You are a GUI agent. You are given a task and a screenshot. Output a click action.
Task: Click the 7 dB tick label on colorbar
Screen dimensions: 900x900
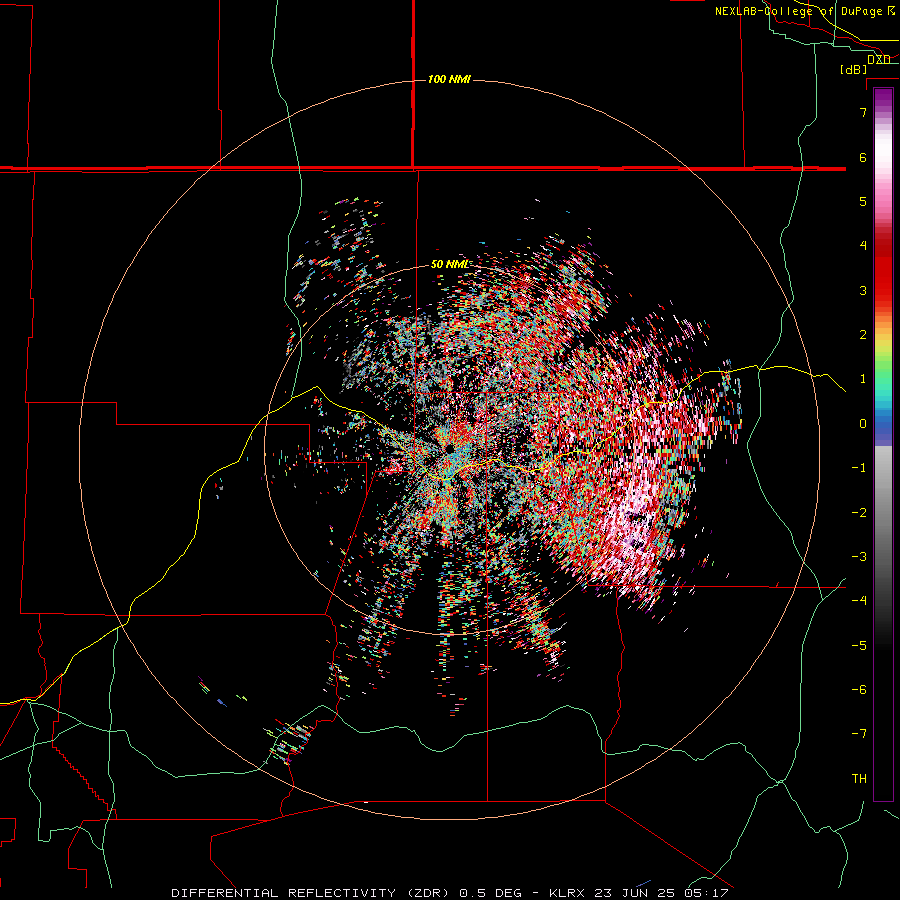click(x=863, y=112)
